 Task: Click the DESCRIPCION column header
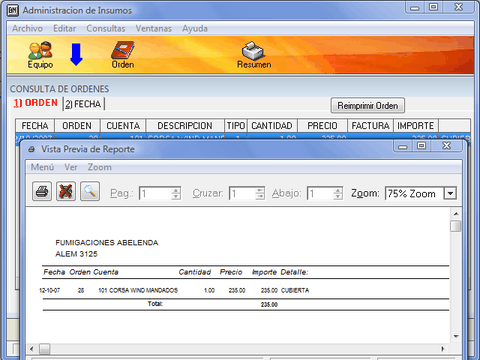185,126
